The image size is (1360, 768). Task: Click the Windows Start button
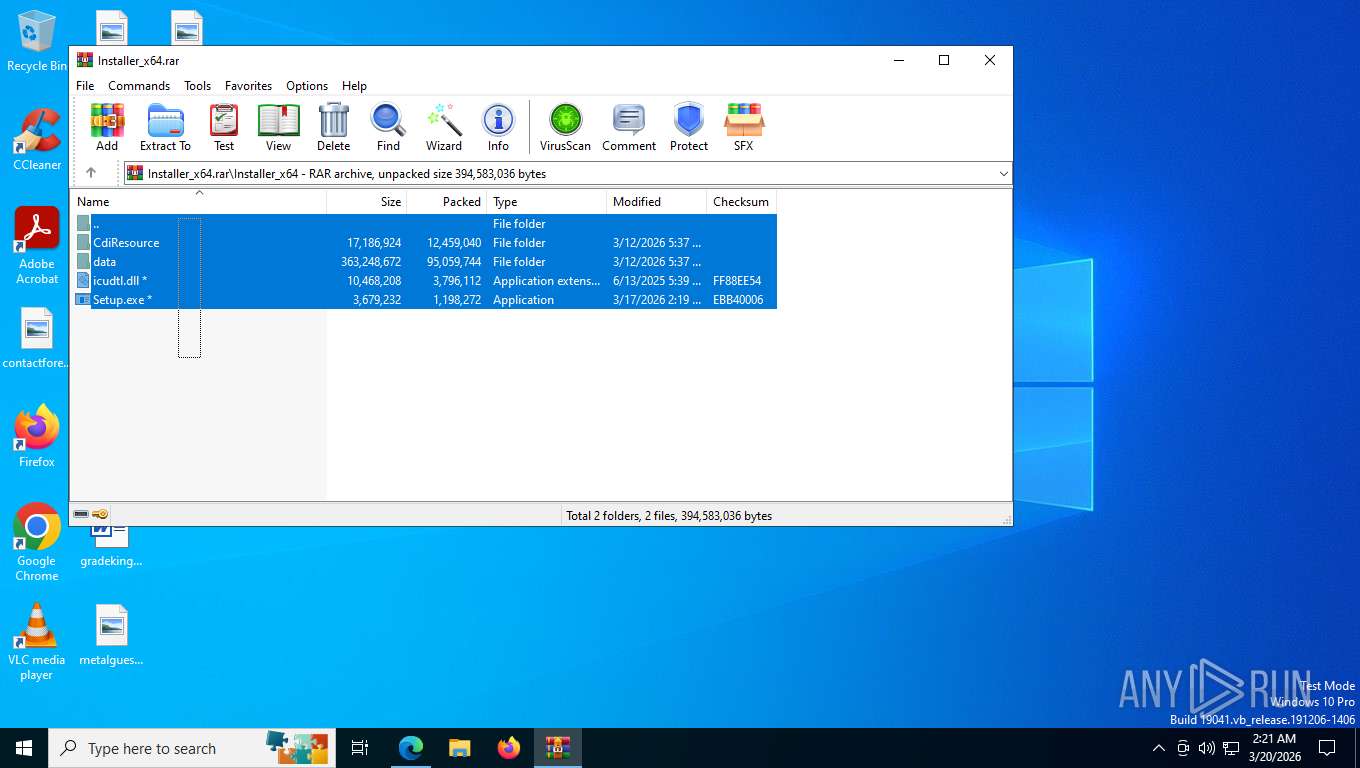[x=24, y=748]
